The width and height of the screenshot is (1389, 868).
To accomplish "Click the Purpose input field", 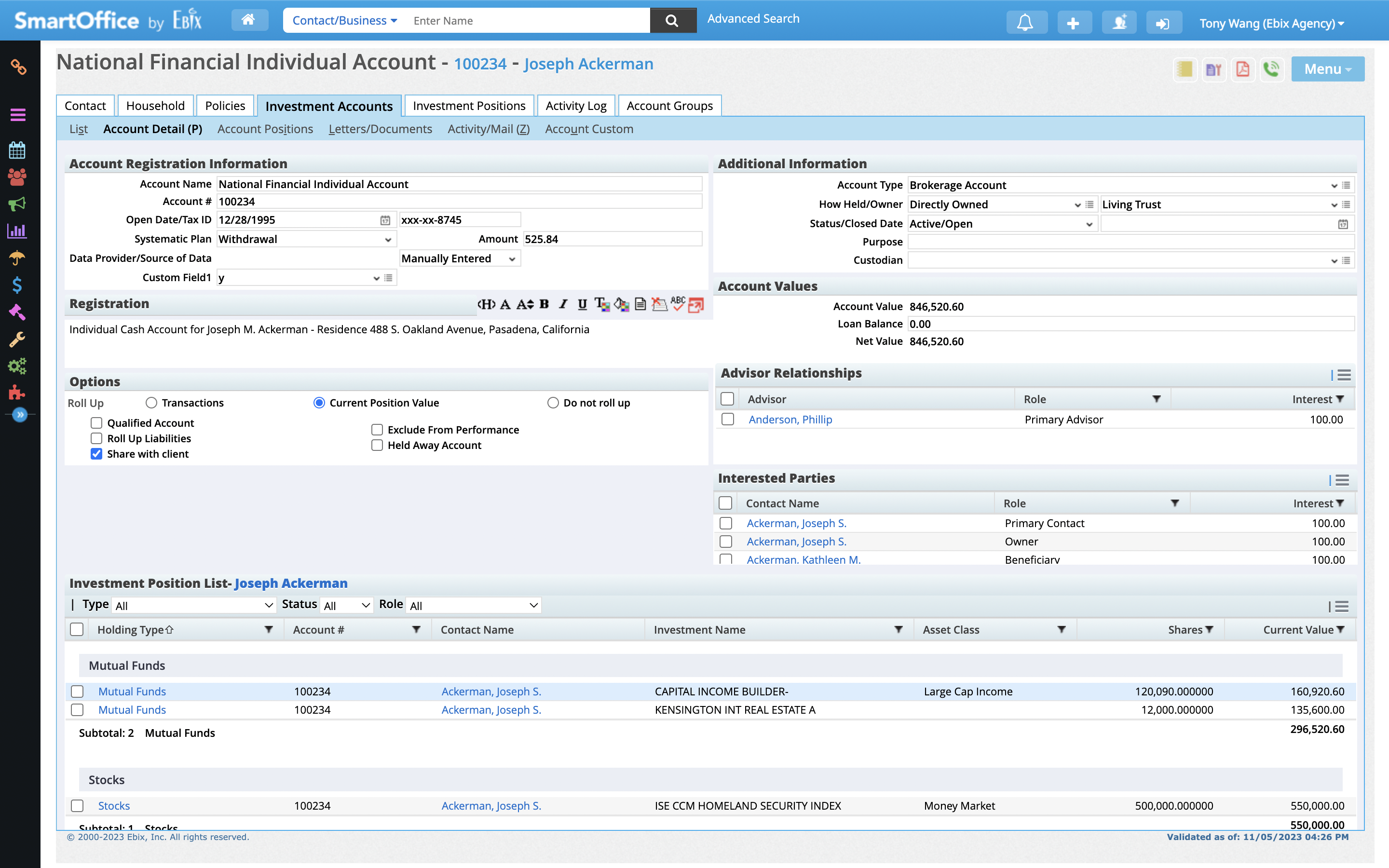I will click(x=1130, y=242).
